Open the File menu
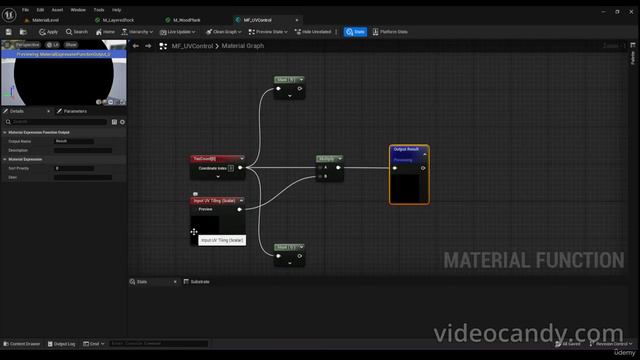Screen dimensions: 640x360 tap(25, 10)
